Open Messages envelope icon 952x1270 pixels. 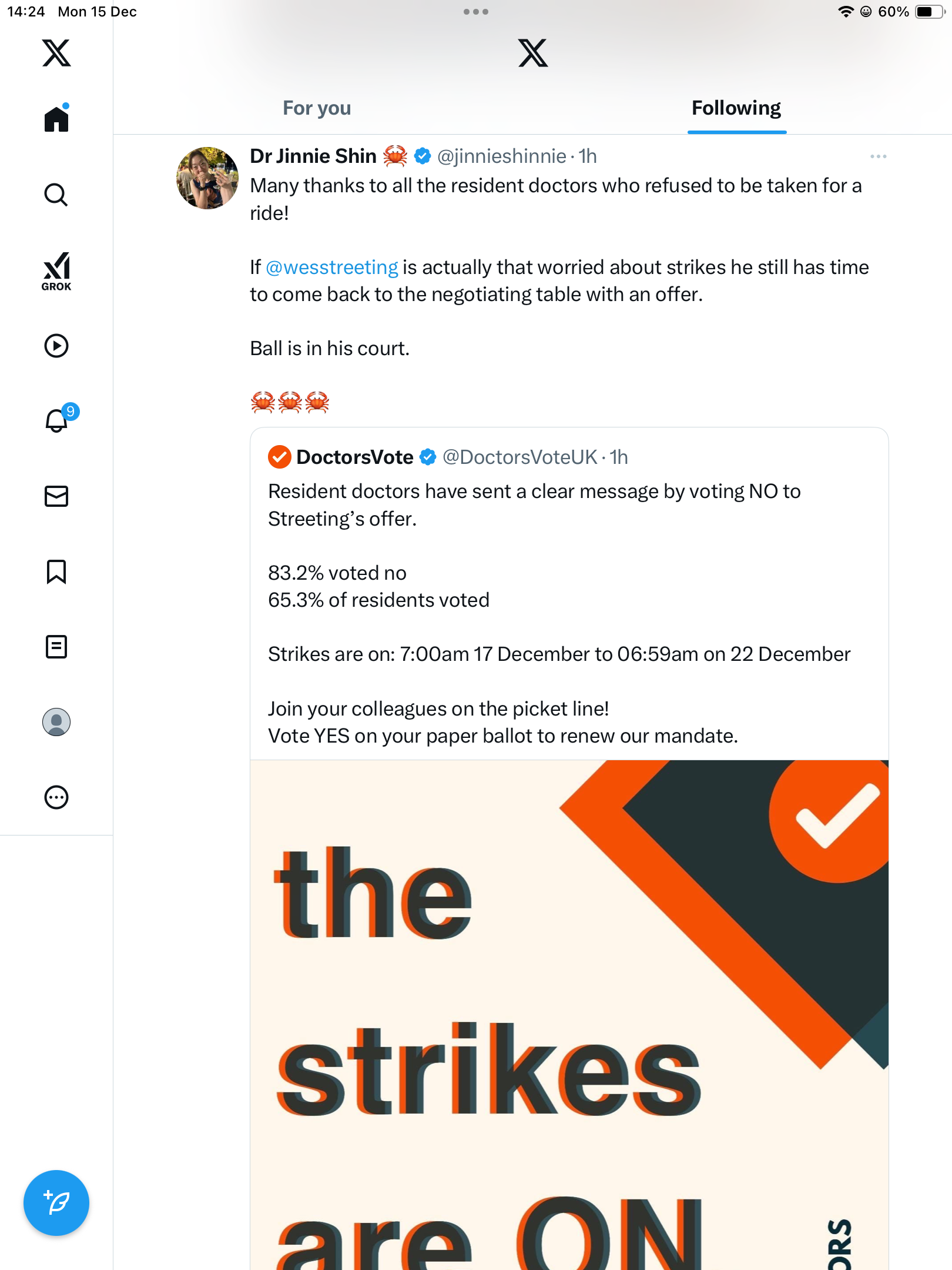point(56,496)
